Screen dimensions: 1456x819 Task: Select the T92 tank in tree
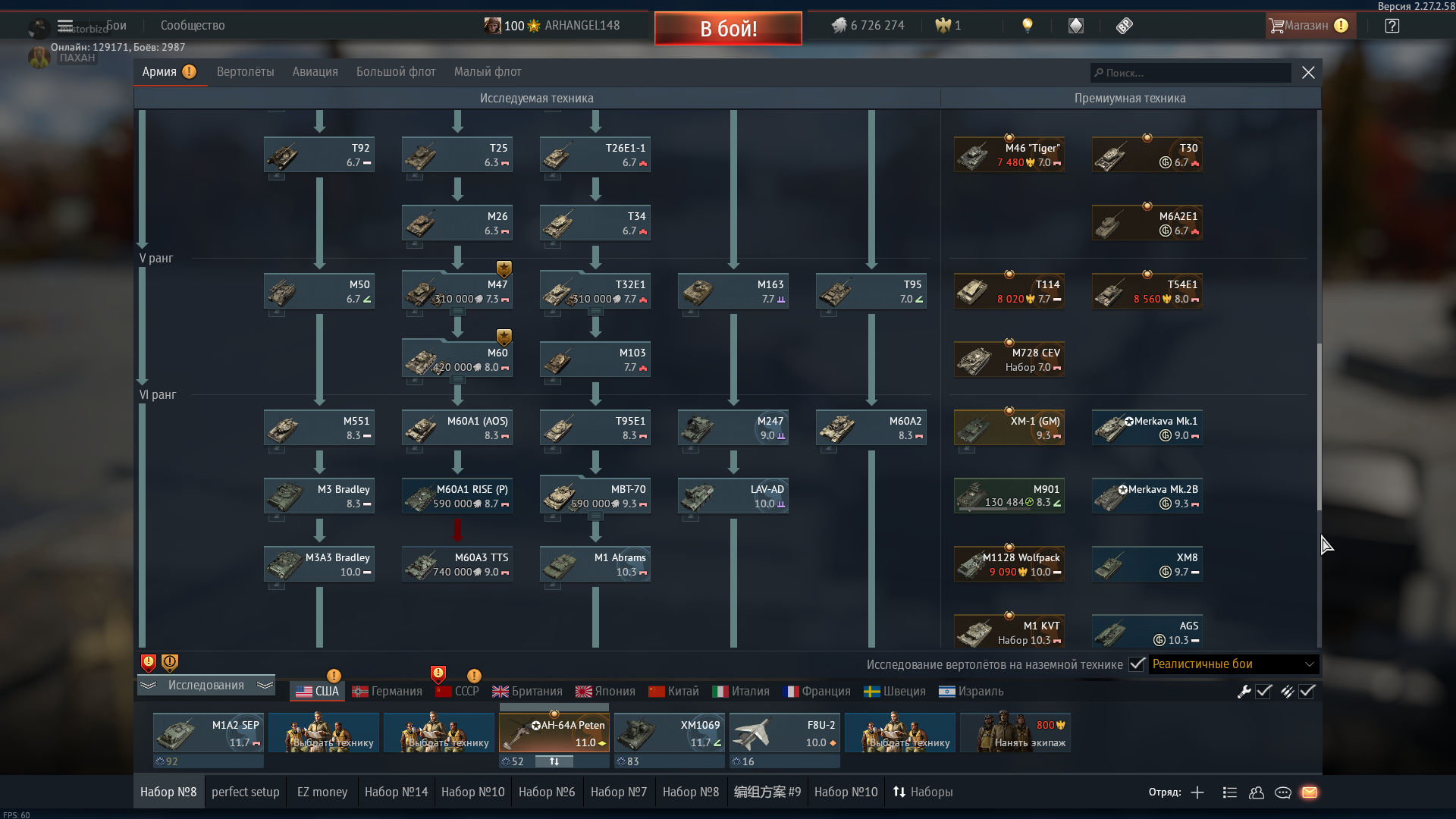[x=319, y=155]
